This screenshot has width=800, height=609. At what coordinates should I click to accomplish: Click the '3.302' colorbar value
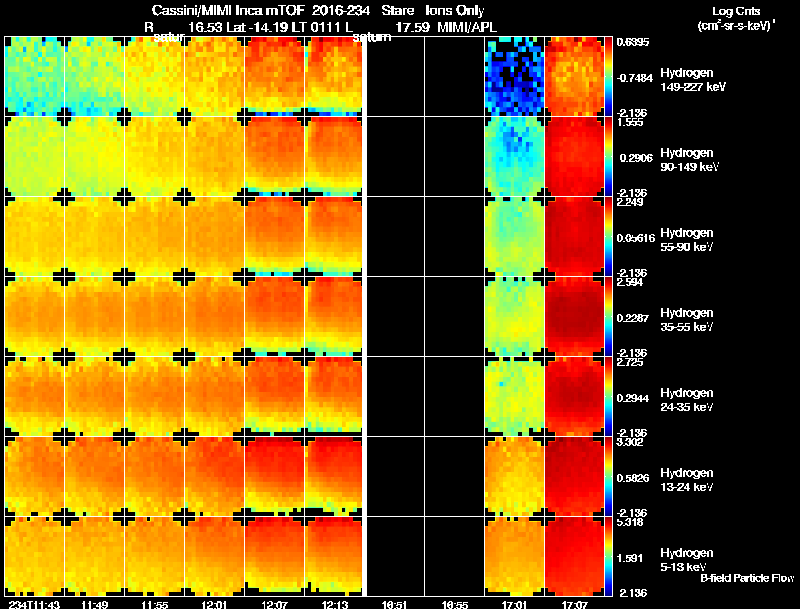[631, 442]
